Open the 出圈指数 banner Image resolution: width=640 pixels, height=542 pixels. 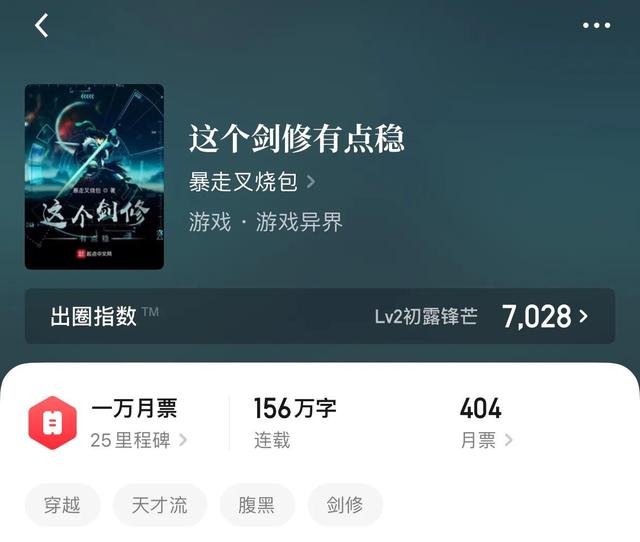tap(320, 316)
